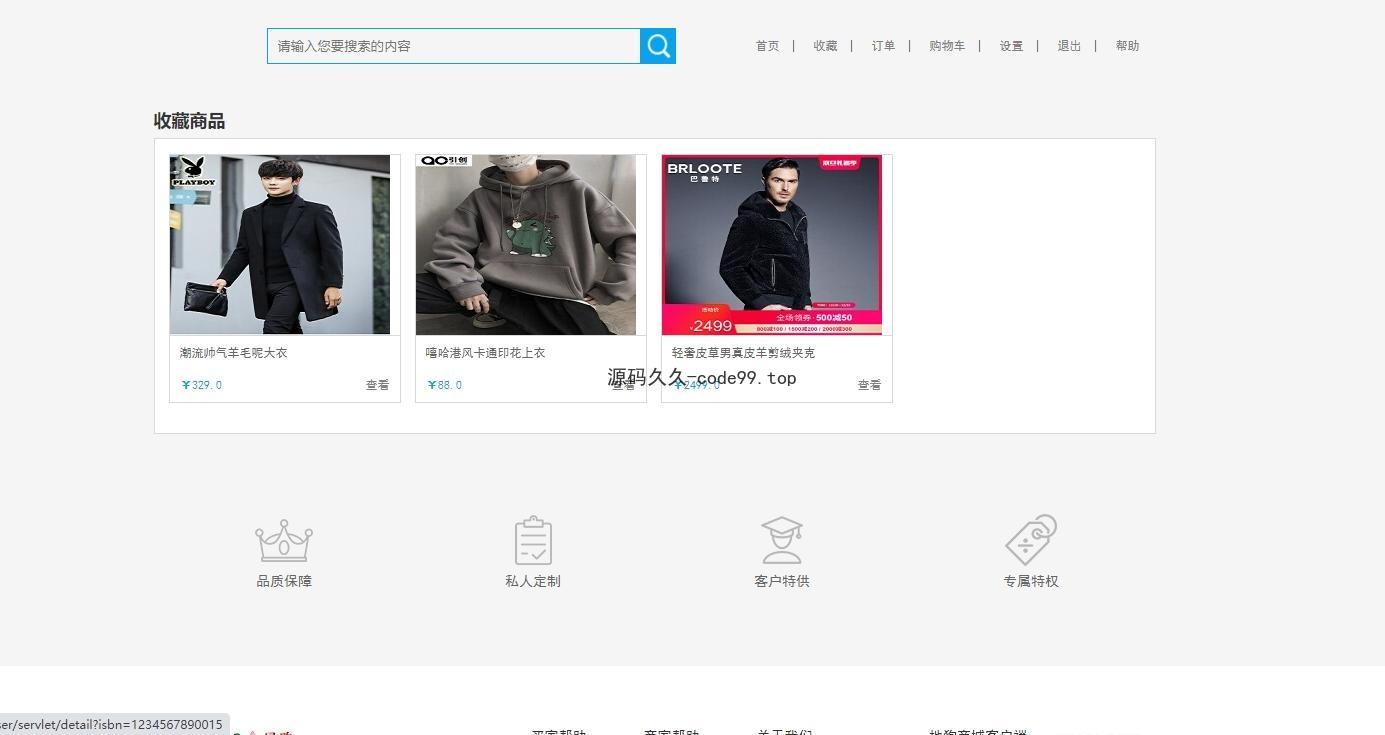This screenshot has height=735, width=1385.
Task: Open the Playboy wool coat product image
Action: [x=280, y=245]
